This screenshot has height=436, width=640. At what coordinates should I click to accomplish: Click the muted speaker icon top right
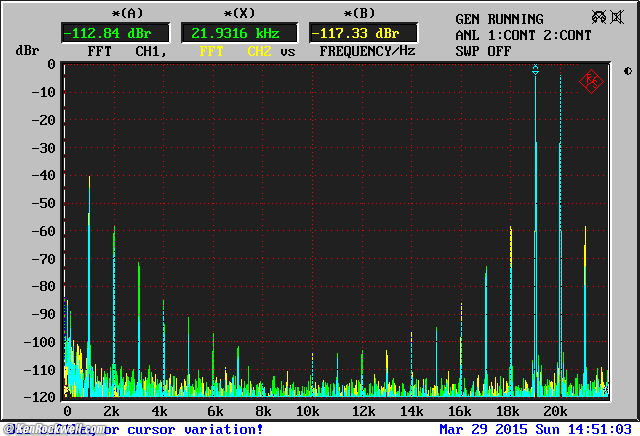(x=599, y=18)
